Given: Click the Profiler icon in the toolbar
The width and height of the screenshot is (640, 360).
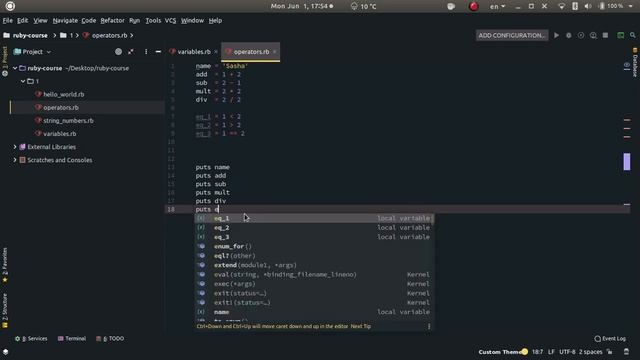Looking at the screenshot, I should (593, 36).
